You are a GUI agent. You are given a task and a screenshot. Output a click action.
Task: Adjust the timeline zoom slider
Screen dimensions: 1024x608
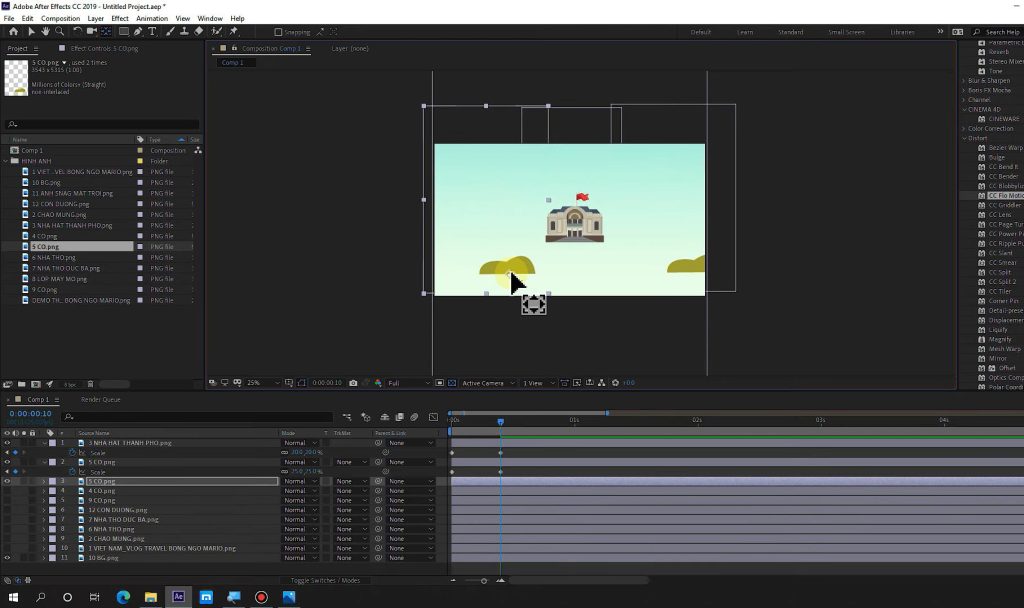483,581
